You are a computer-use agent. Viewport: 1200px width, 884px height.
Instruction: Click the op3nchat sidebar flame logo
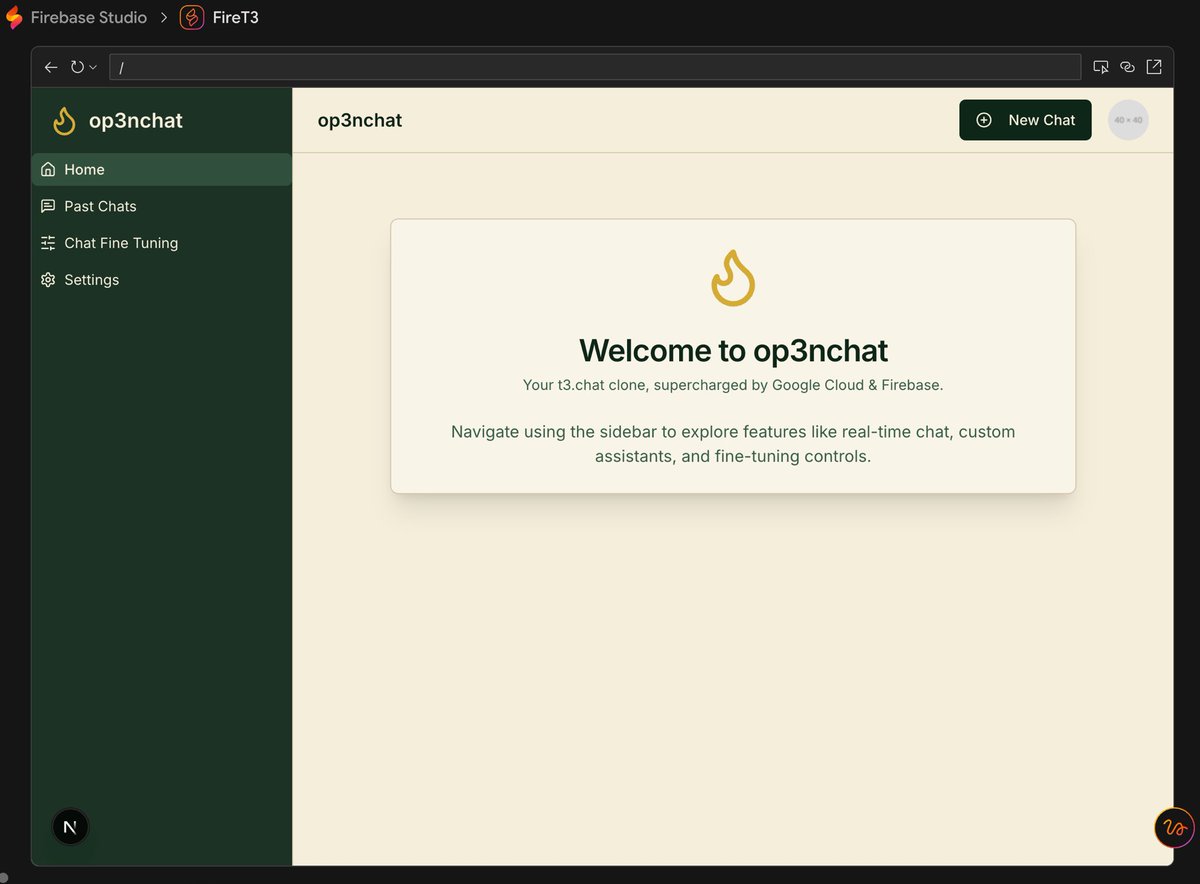click(x=64, y=121)
